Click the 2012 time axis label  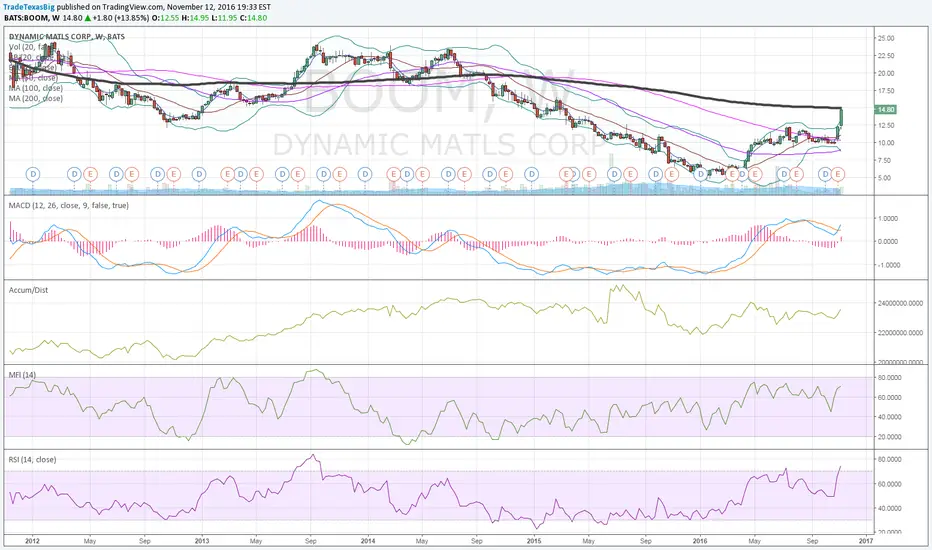[x=32, y=541]
